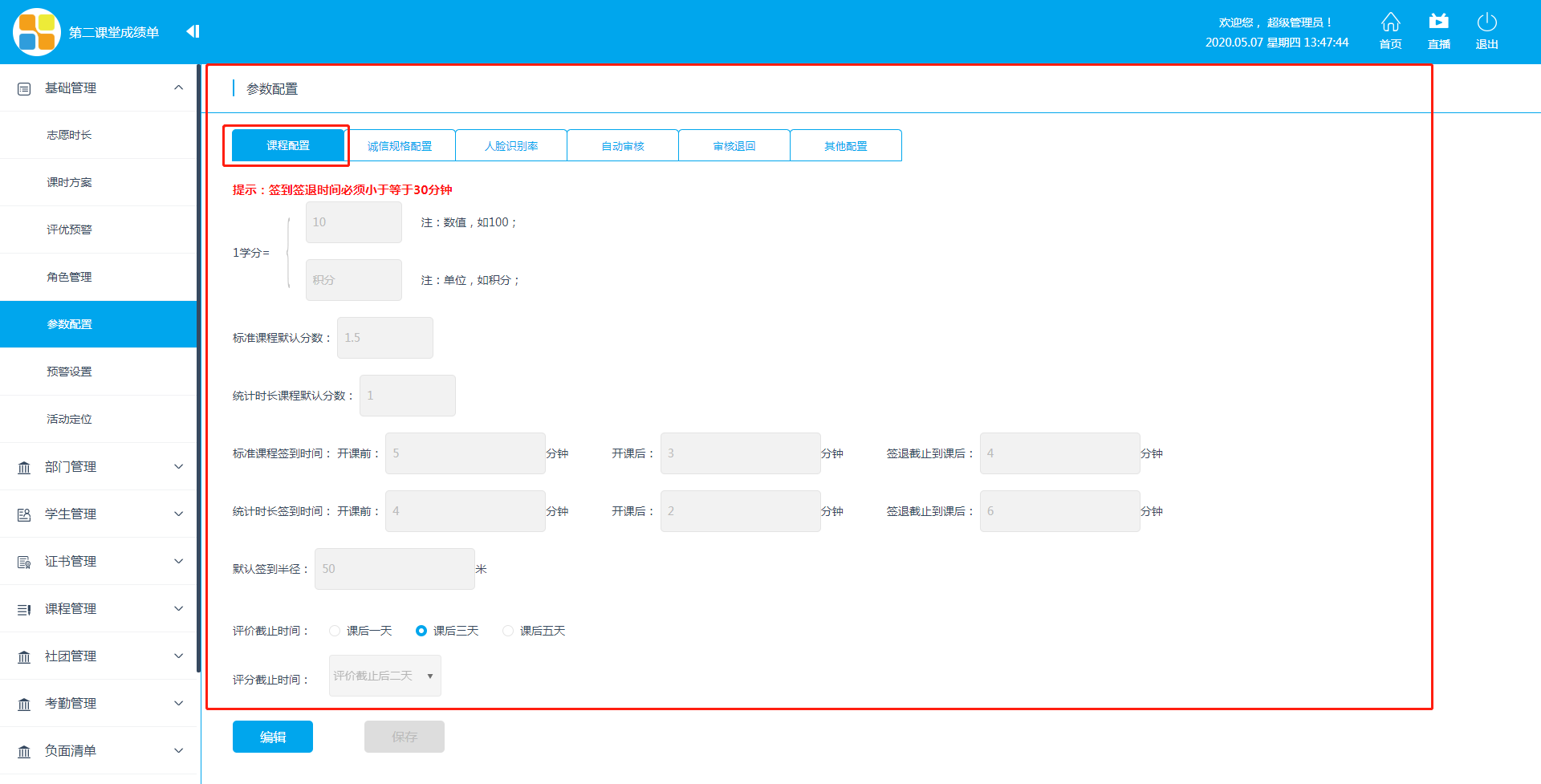Expand the 考勤管理 section chevron
Screen dimensions: 1541x784
(178, 703)
